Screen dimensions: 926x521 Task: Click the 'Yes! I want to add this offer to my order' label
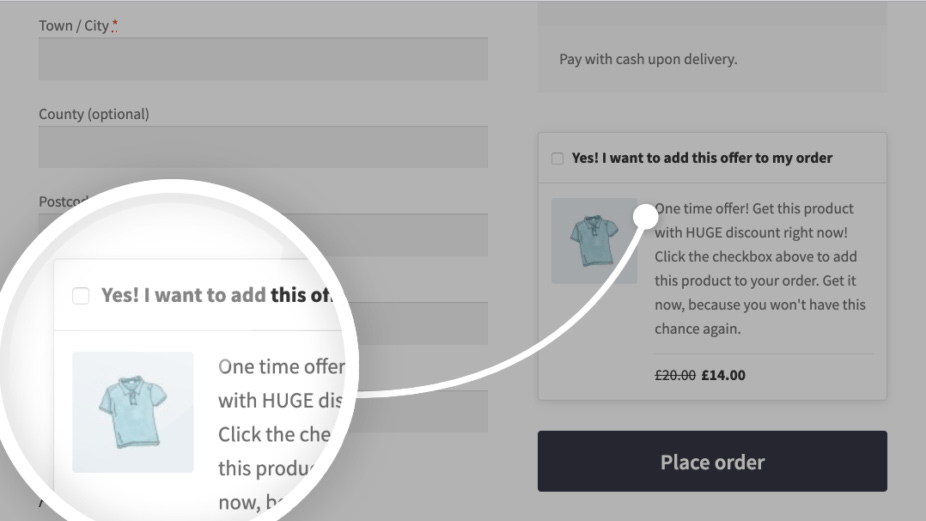pos(702,158)
